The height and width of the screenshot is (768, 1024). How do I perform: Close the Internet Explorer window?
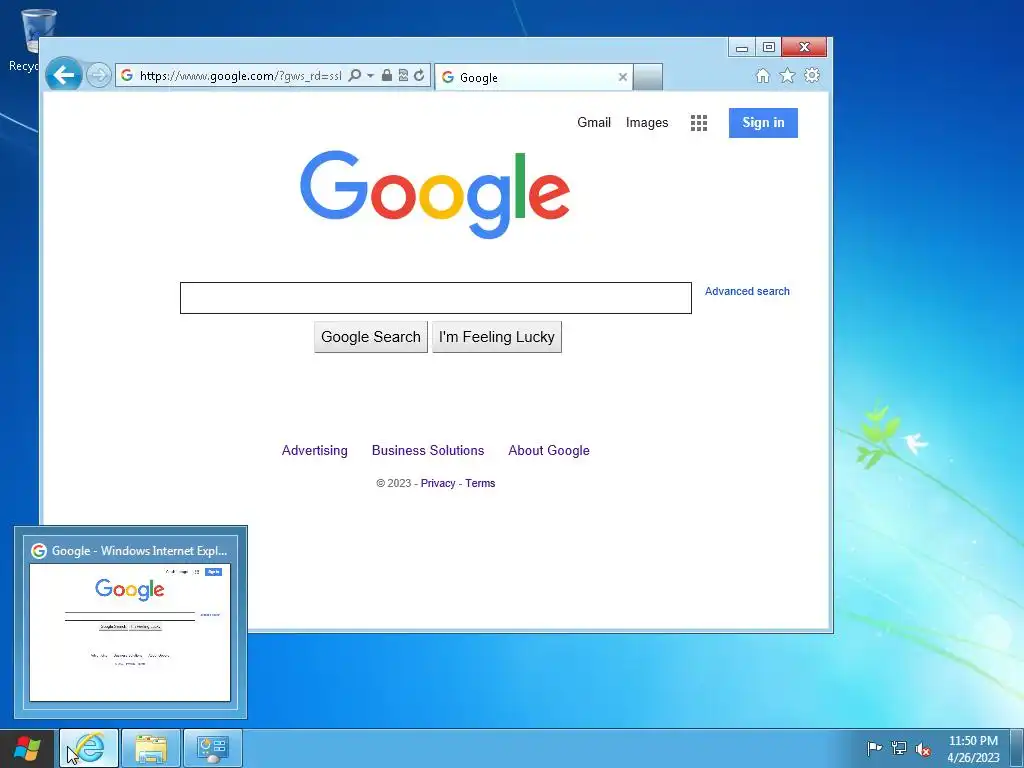pos(805,47)
